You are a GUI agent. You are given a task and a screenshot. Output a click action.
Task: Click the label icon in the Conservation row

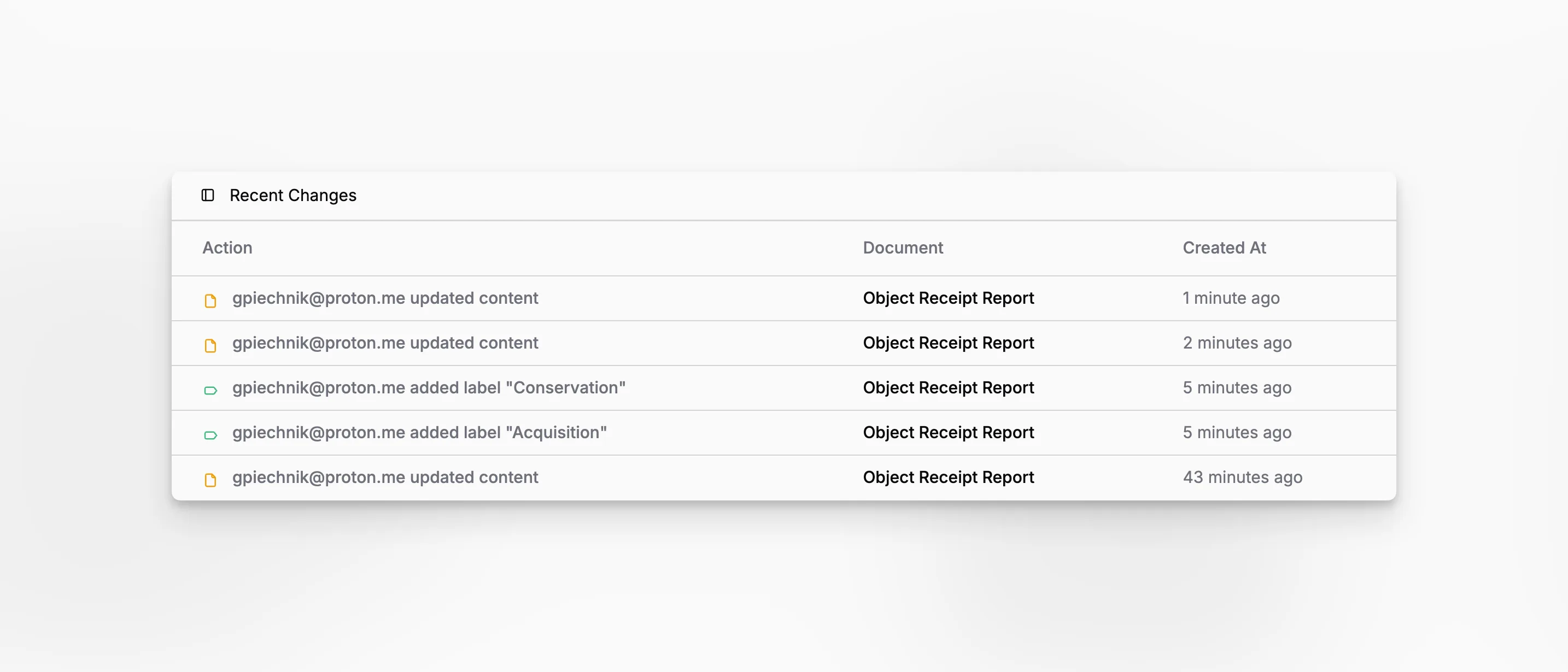(x=210, y=391)
